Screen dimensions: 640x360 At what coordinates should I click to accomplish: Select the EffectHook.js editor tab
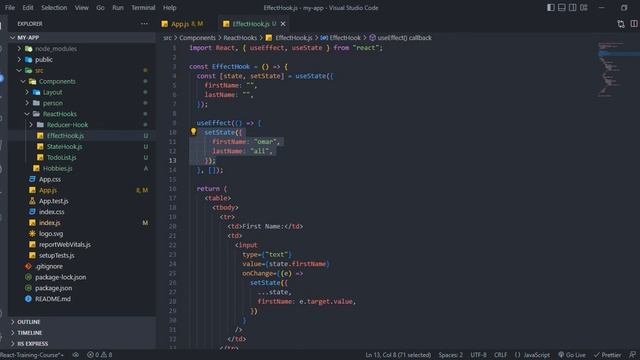click(254, 24)
